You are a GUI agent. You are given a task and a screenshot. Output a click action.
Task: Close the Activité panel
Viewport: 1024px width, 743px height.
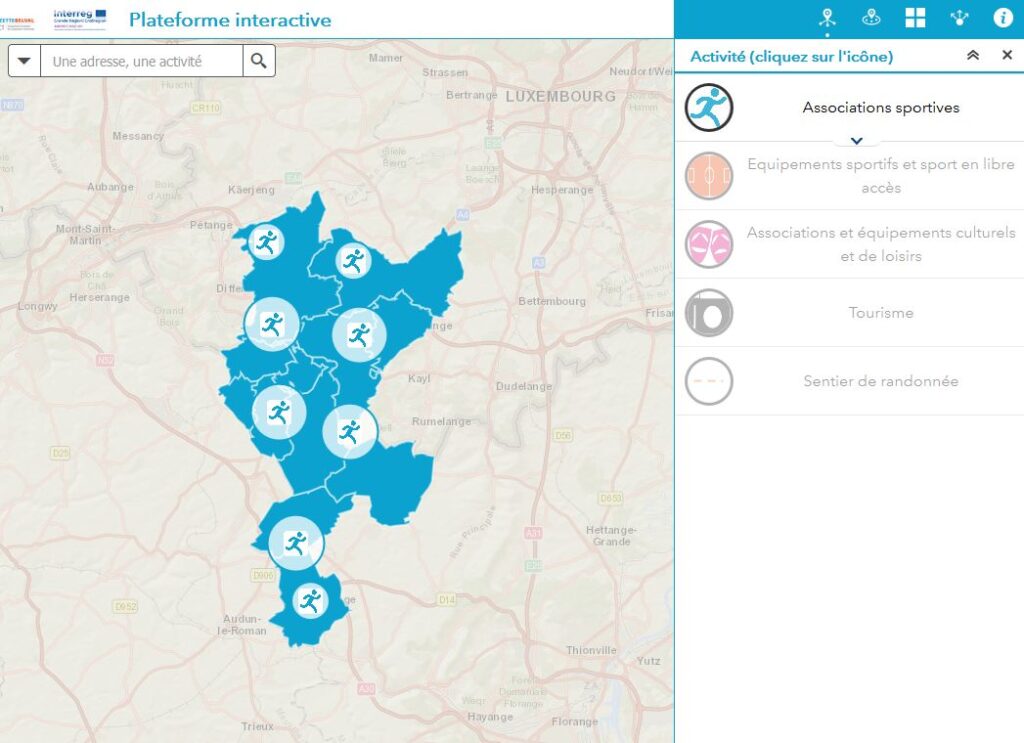1006,55
